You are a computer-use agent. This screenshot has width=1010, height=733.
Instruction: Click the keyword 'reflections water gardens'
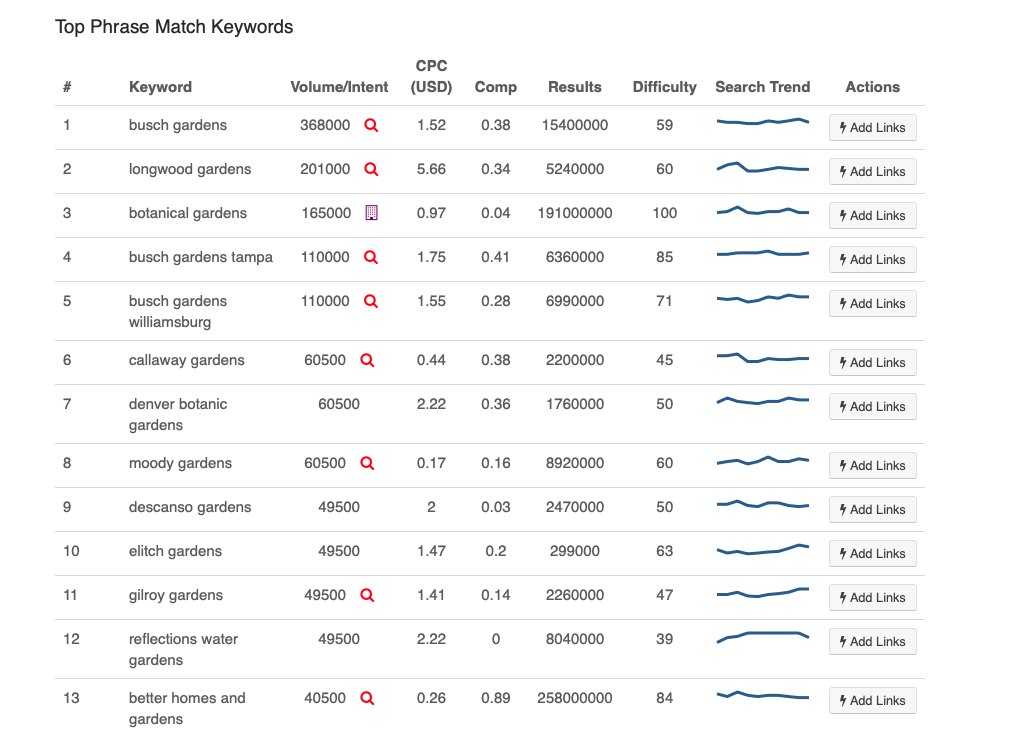click(x=184, y=650)
